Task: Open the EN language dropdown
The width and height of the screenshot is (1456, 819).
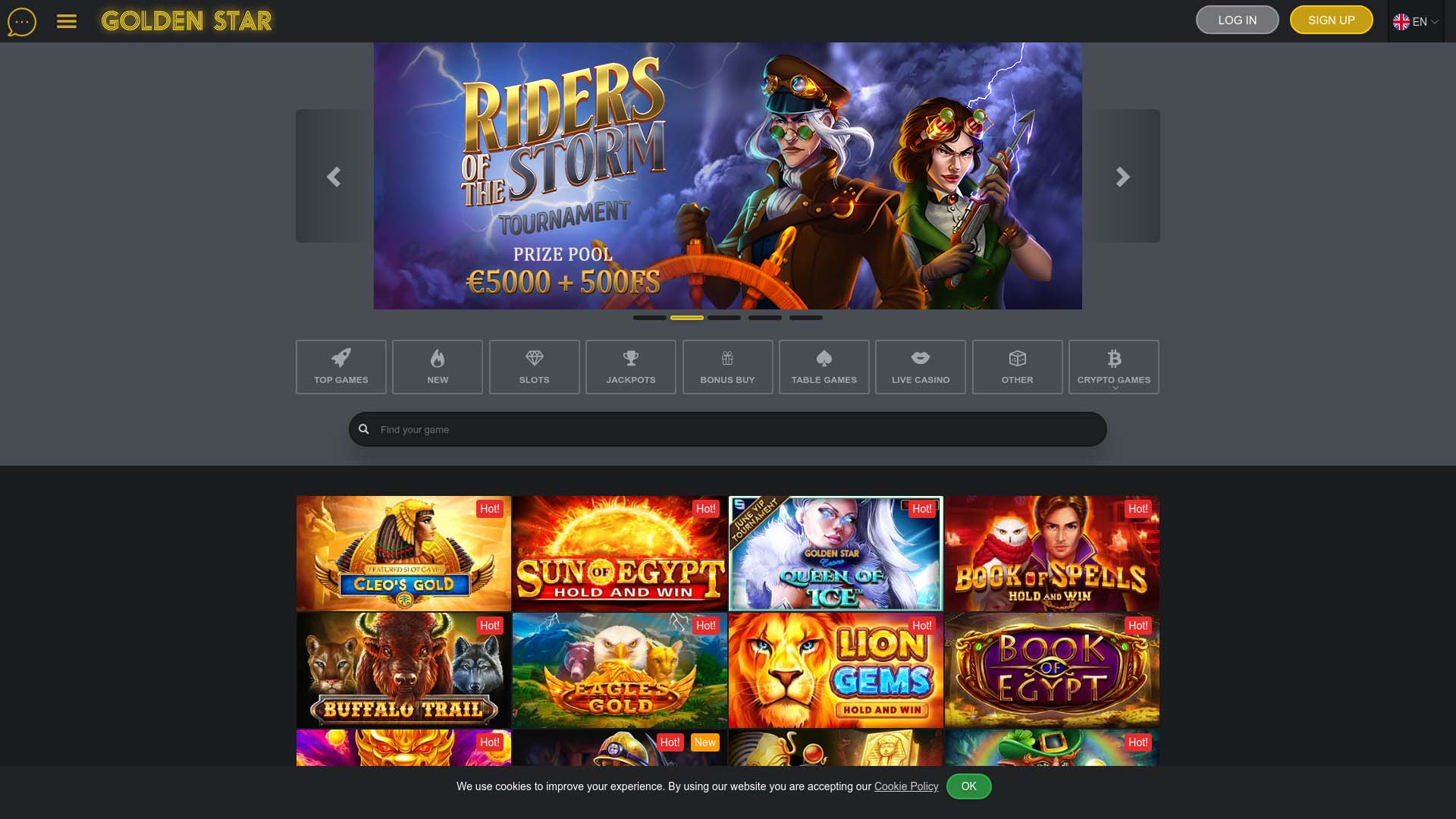Action: [1415, 22]
